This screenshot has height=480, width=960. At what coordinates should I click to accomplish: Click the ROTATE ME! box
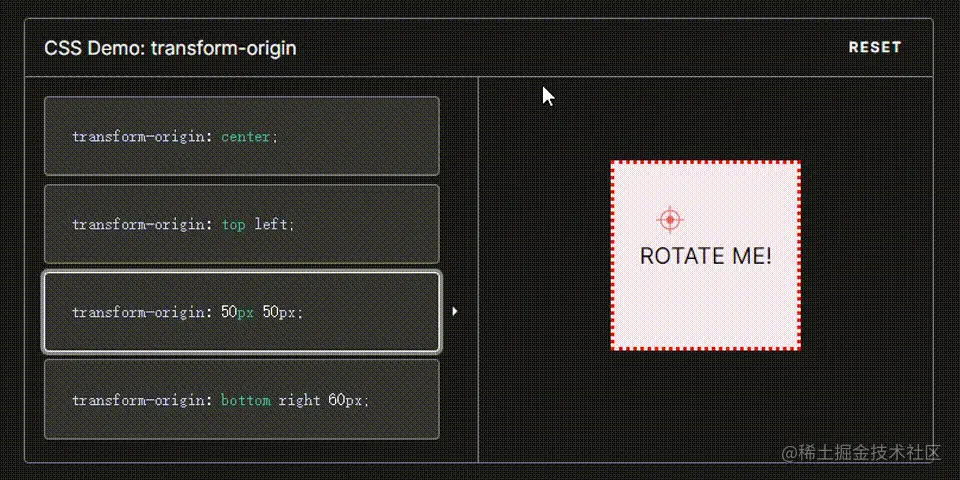pos(705,255)
